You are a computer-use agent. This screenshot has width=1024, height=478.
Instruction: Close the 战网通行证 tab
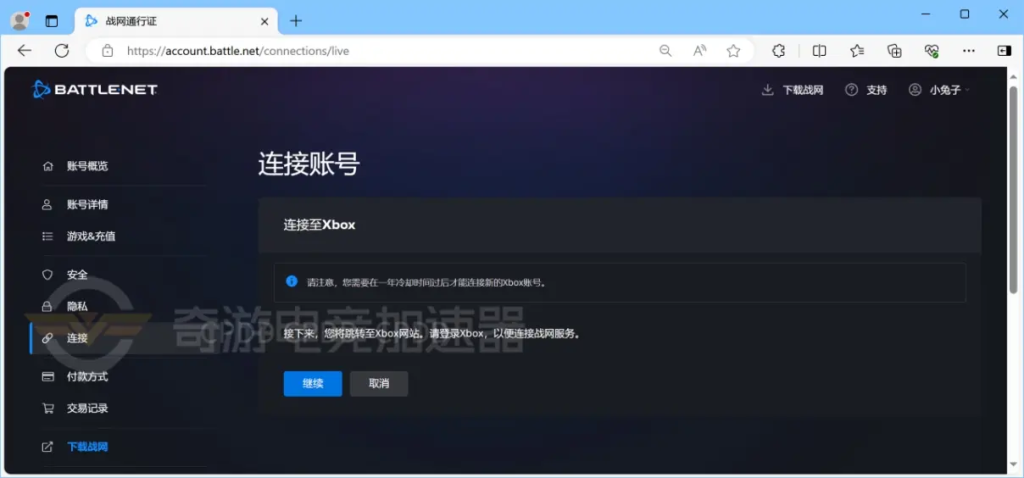coord(264,21)
